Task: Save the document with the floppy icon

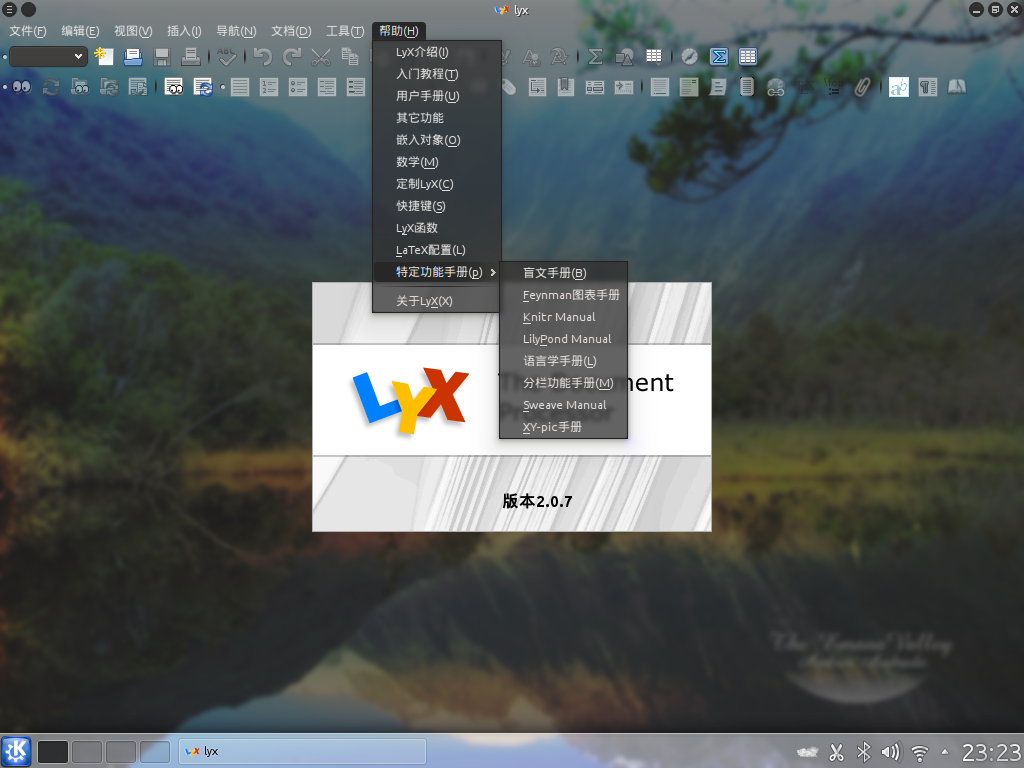Action: [161, 57]
